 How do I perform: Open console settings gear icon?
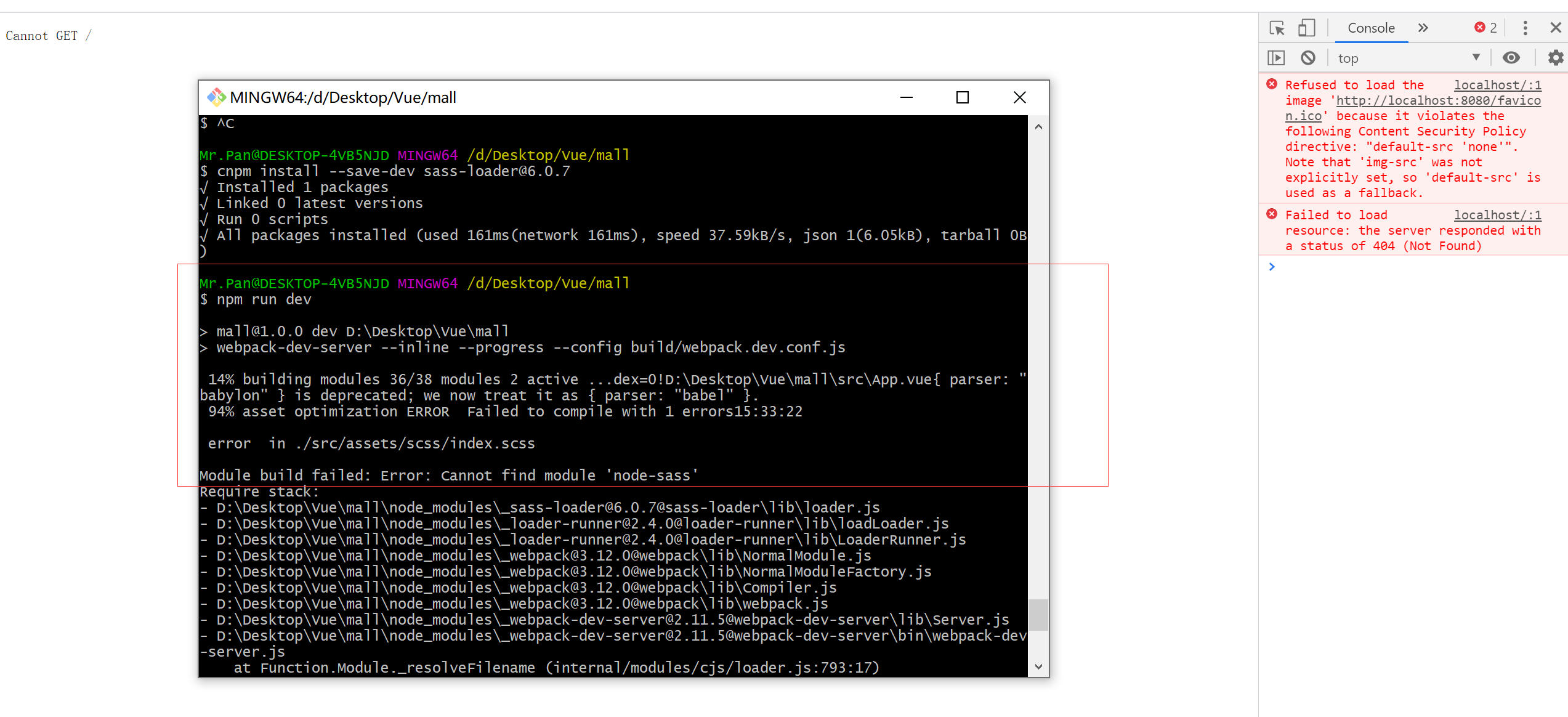pos(1556,58)
